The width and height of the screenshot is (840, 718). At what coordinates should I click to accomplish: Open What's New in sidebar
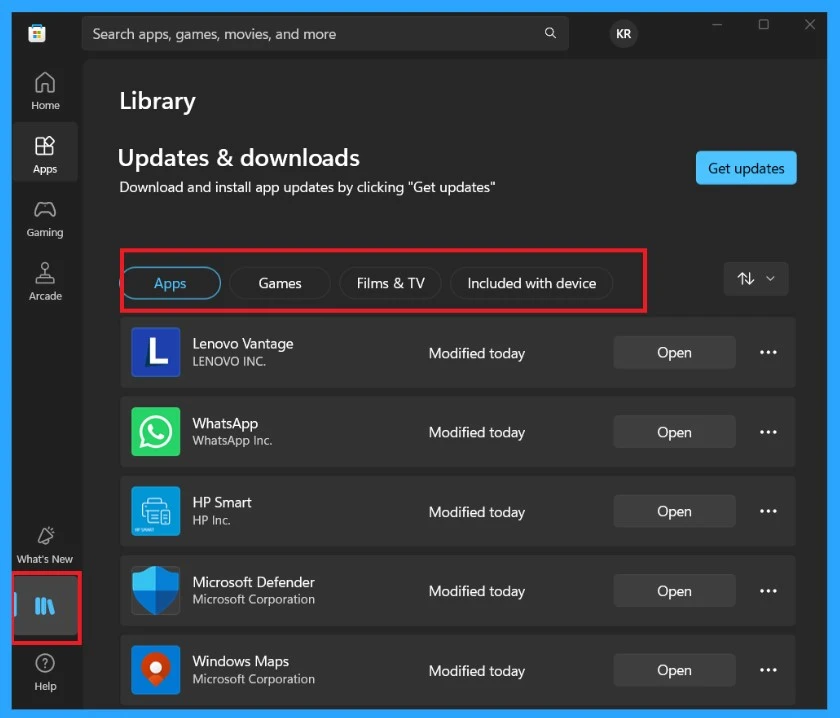tap(45, 545)
